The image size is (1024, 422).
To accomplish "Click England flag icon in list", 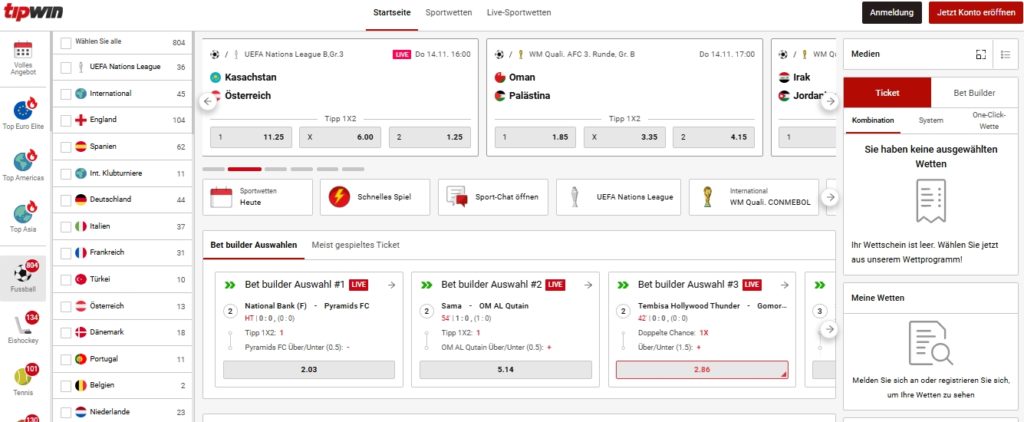I will 81,120.
